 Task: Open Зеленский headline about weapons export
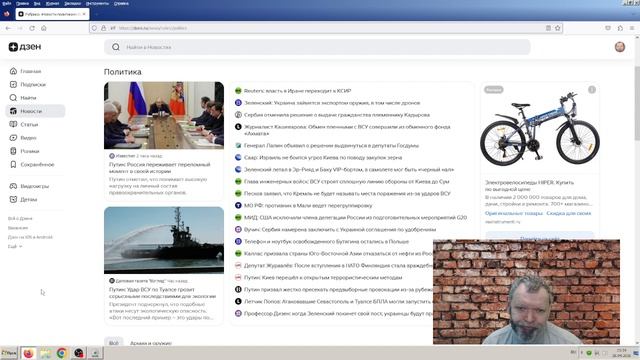coord(332,103)
